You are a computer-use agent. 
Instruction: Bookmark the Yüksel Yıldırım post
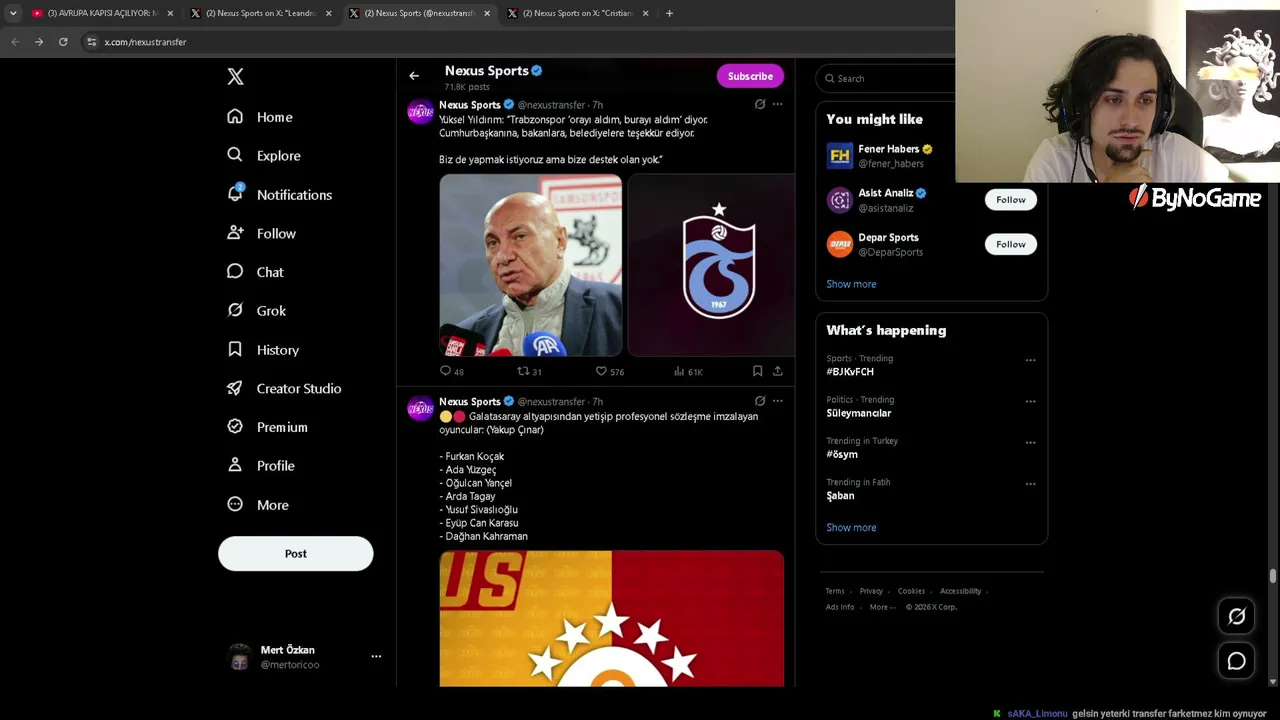pos(757,371)
